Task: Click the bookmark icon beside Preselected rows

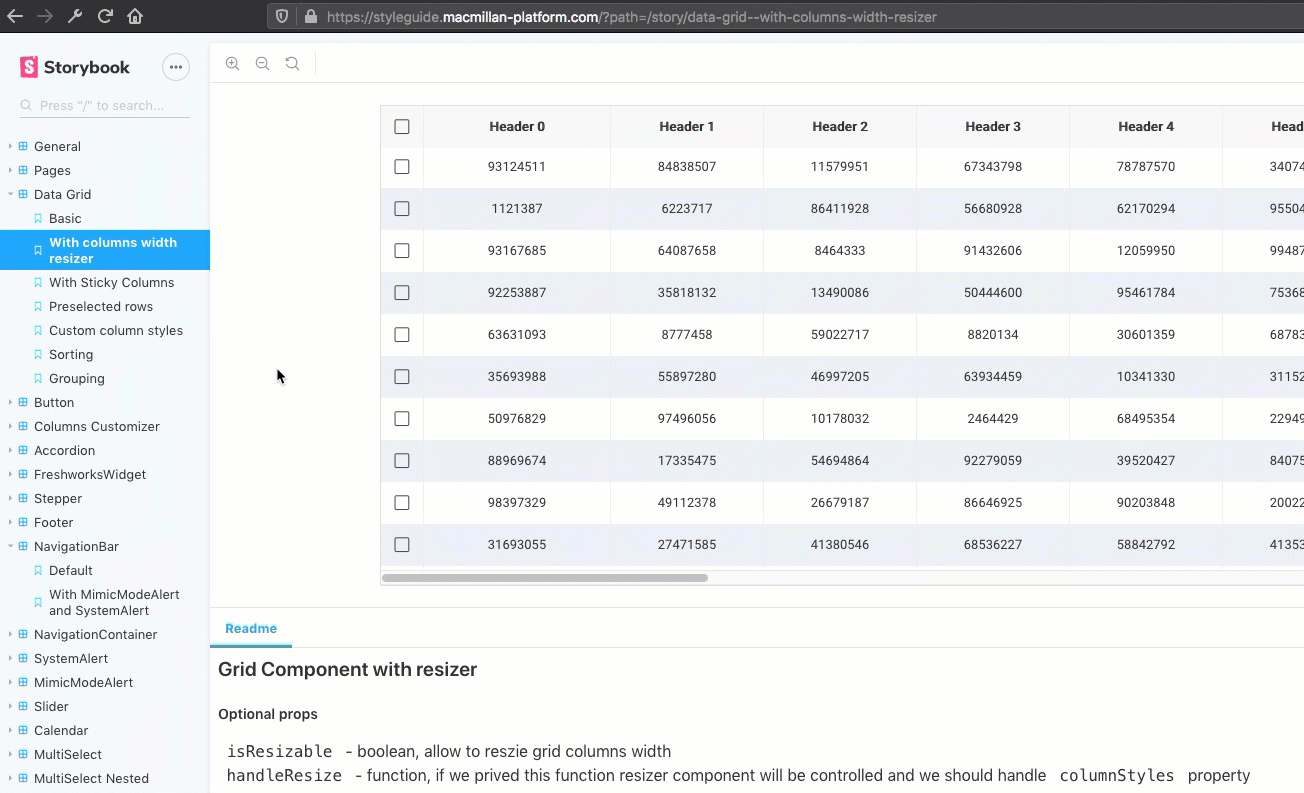Action: tap(38, 306)
